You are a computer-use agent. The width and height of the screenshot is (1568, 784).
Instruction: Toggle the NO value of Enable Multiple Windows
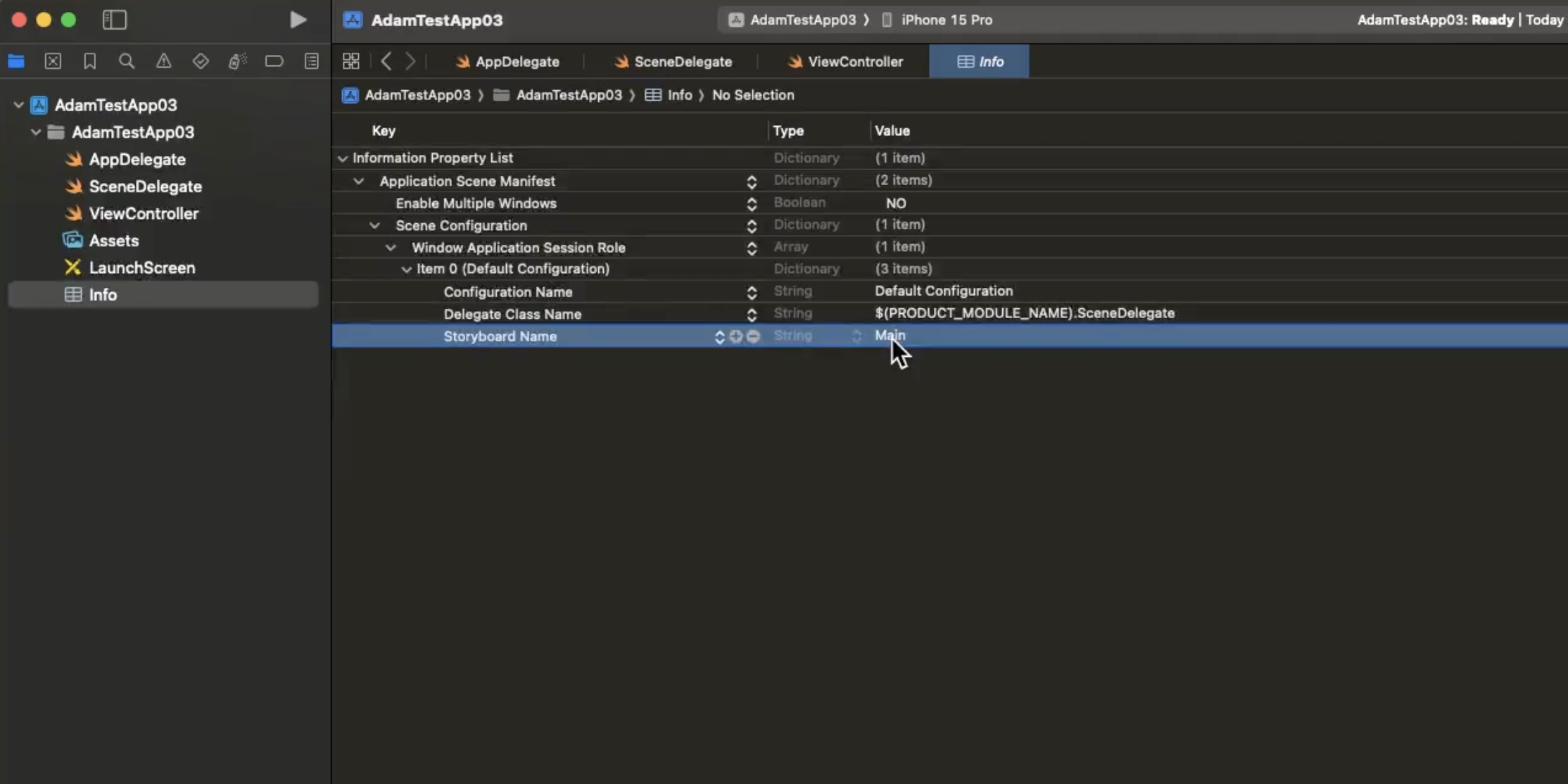click(x=896, y=203)
